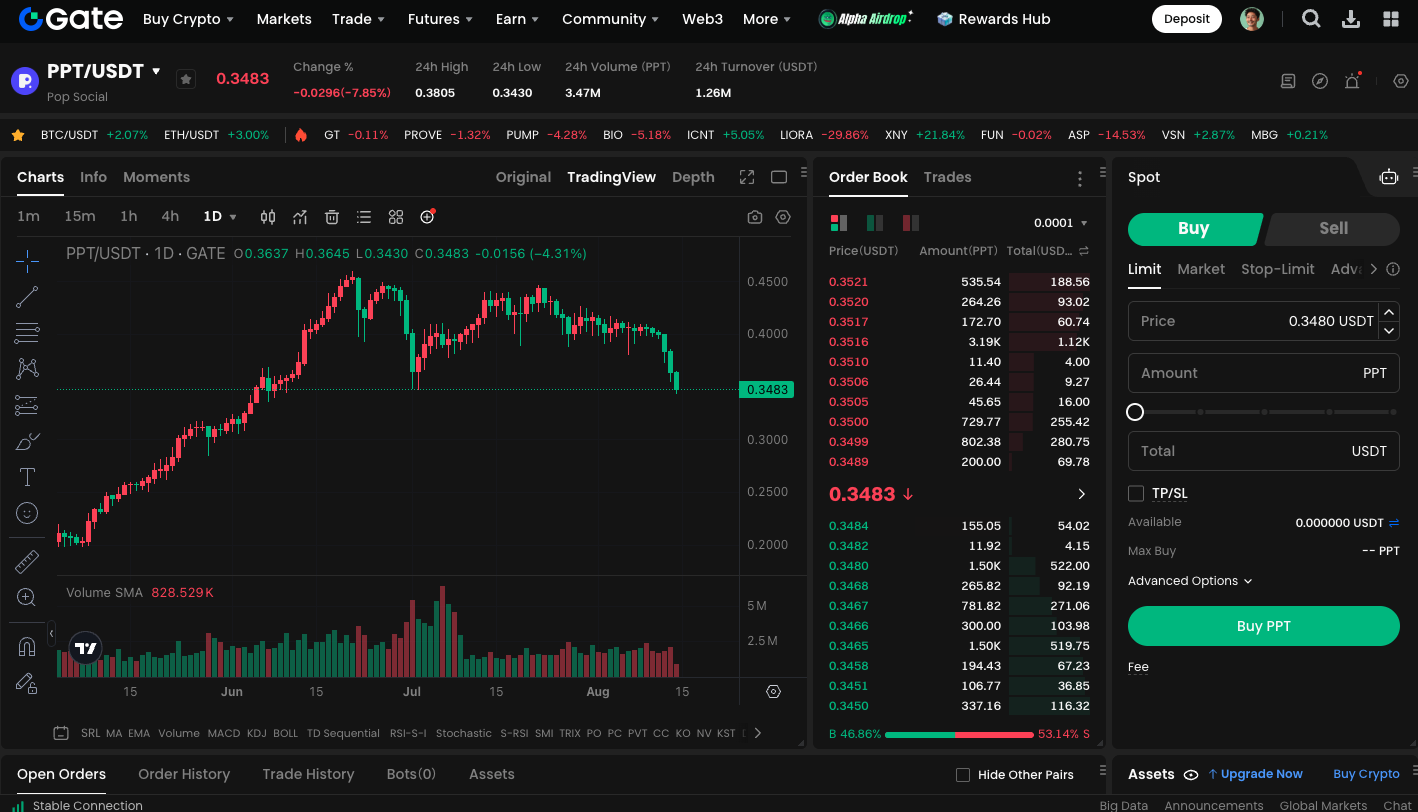Select the crosshair cursor tool
The width and height of the screenshot is (1418, 812).
pos(27,261)
